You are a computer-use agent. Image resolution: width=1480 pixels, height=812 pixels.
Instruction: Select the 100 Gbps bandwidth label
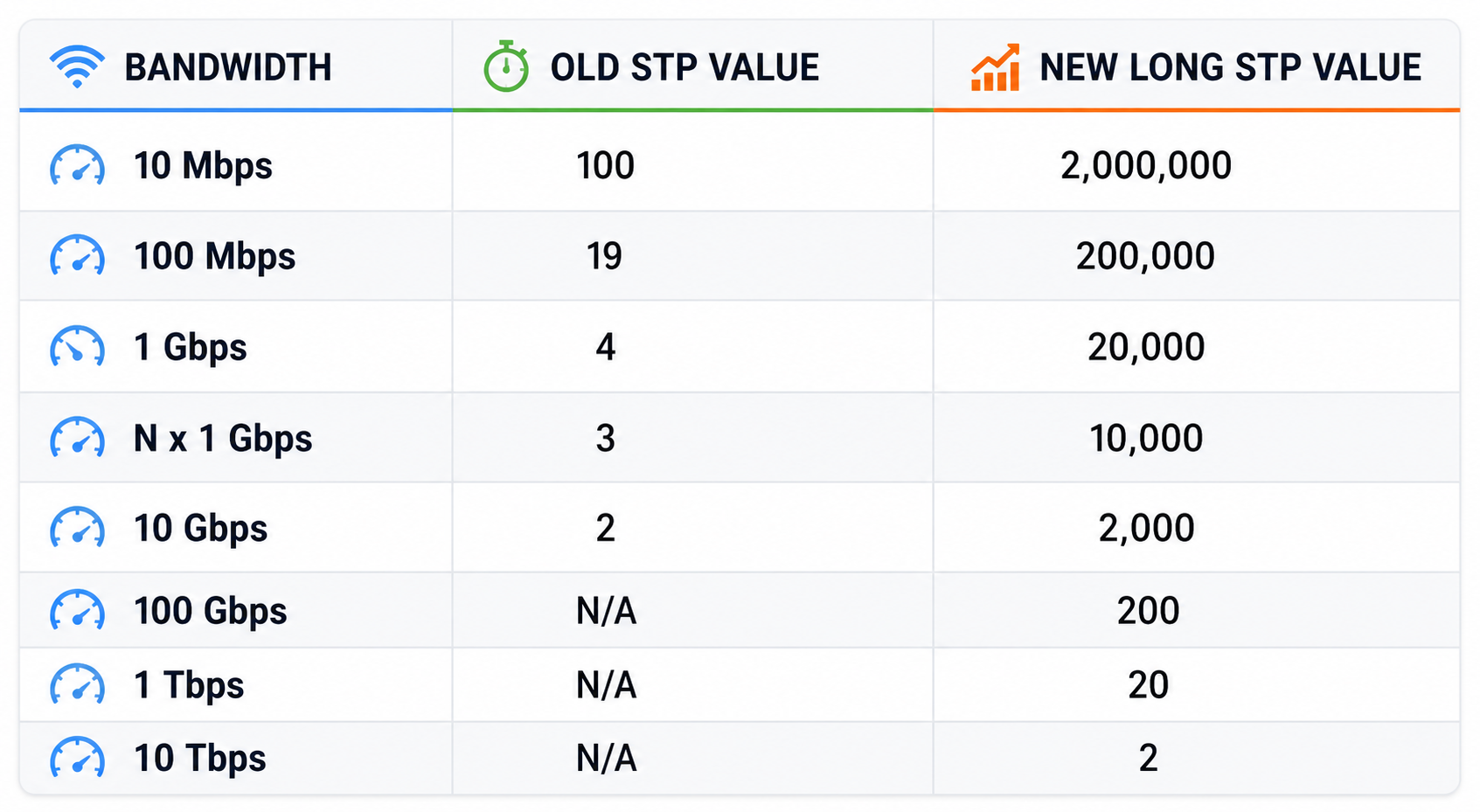click(x=210, y=612)
